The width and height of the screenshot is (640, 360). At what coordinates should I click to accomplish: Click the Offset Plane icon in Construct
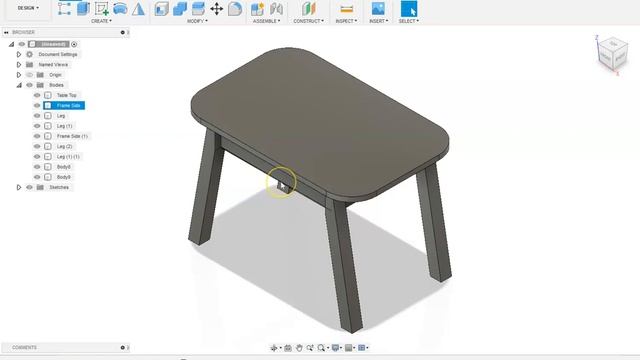tap(309, 9)
